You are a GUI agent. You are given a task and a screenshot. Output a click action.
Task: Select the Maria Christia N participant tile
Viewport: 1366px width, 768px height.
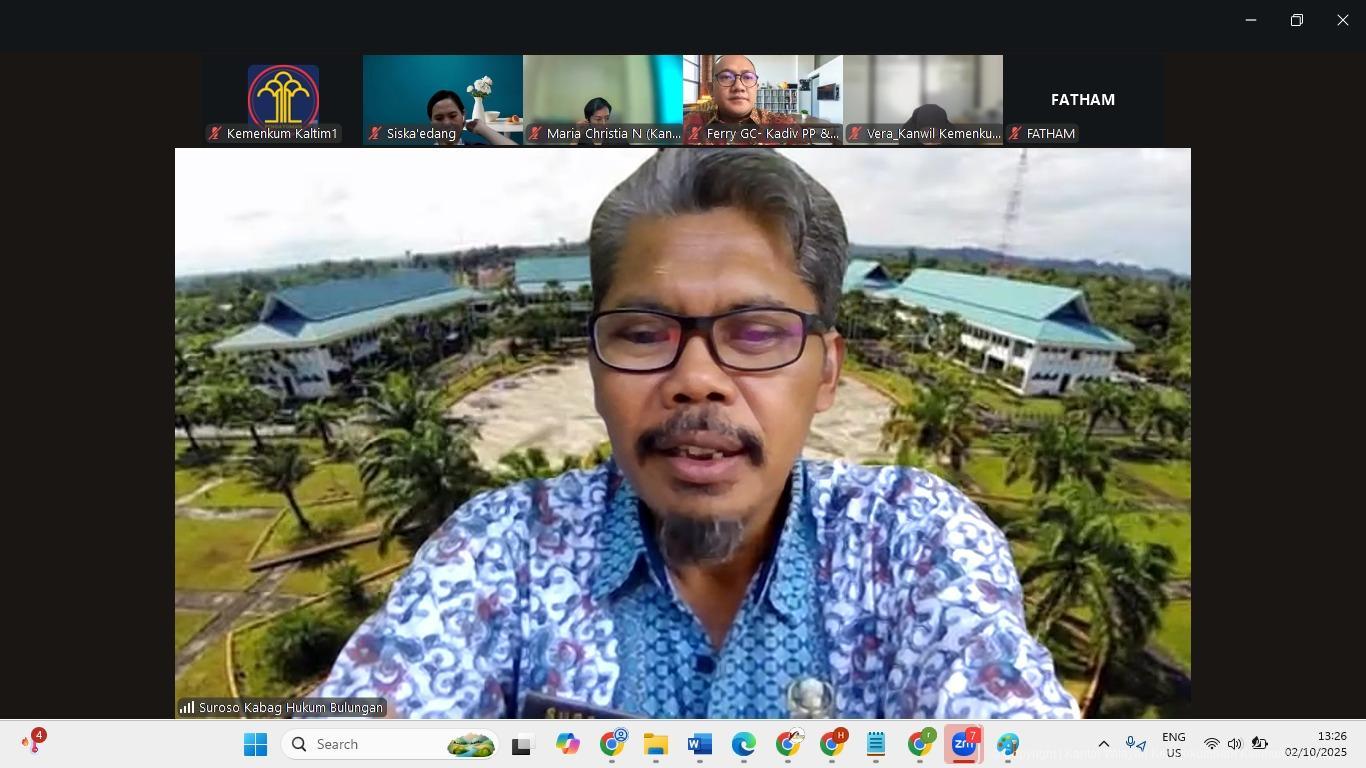(602, 99)
